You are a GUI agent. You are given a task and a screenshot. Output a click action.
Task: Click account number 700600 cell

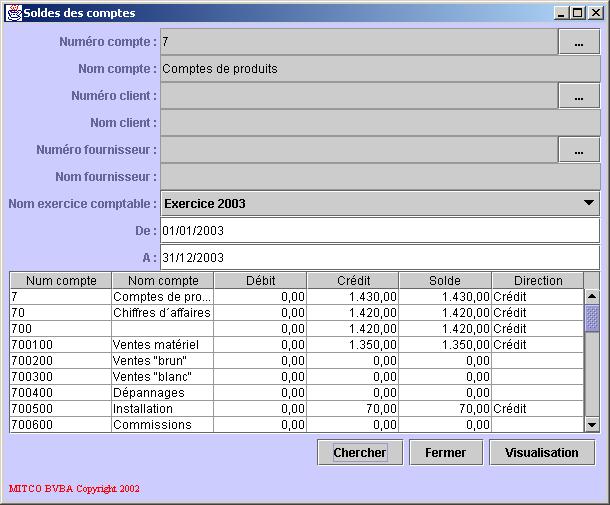click(x=61, y=424)
